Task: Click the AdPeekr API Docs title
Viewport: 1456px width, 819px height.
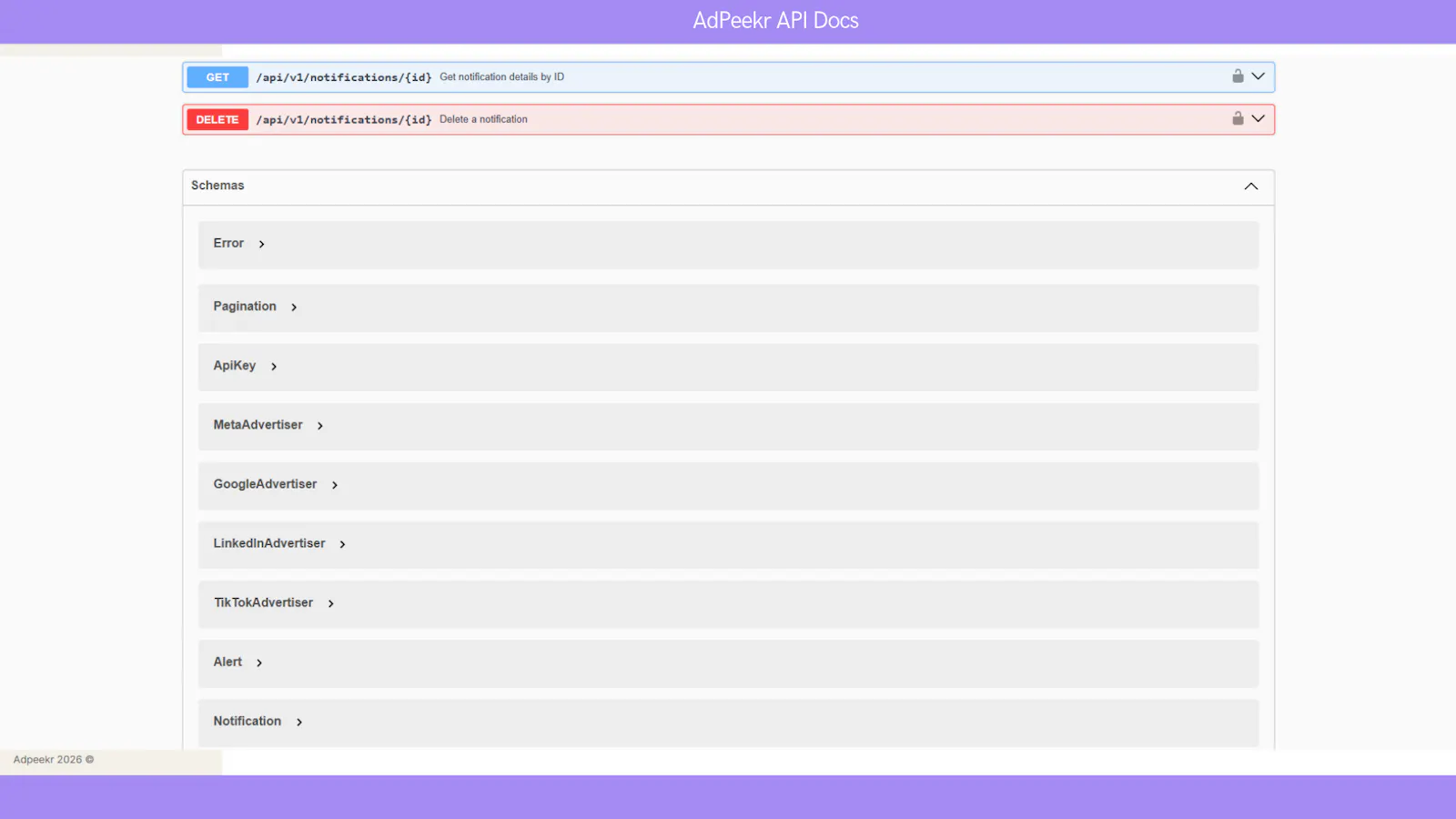Action: point(775,20)
